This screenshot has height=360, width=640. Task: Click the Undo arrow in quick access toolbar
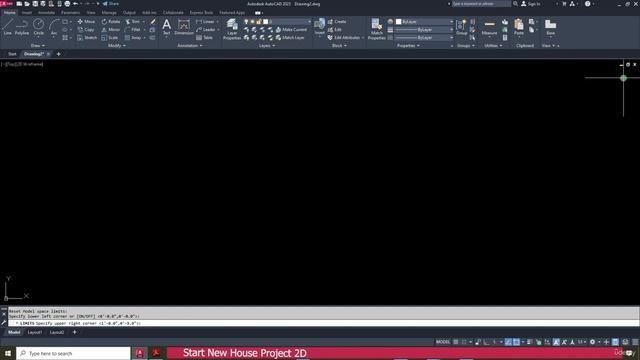(x=76, y=4)
